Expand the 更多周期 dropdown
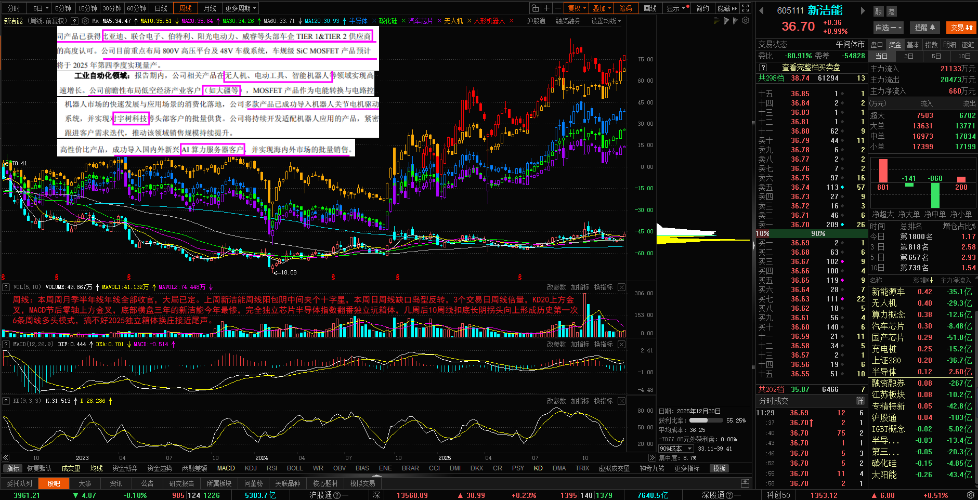The height and width of the screenshot is (500, 978). 241,9
